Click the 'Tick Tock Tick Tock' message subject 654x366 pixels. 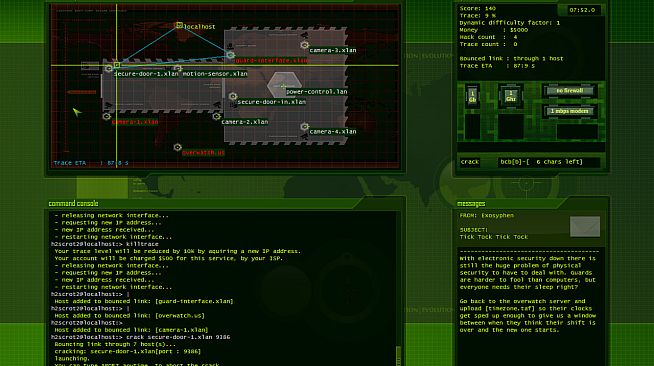click(x=494, y=237)
